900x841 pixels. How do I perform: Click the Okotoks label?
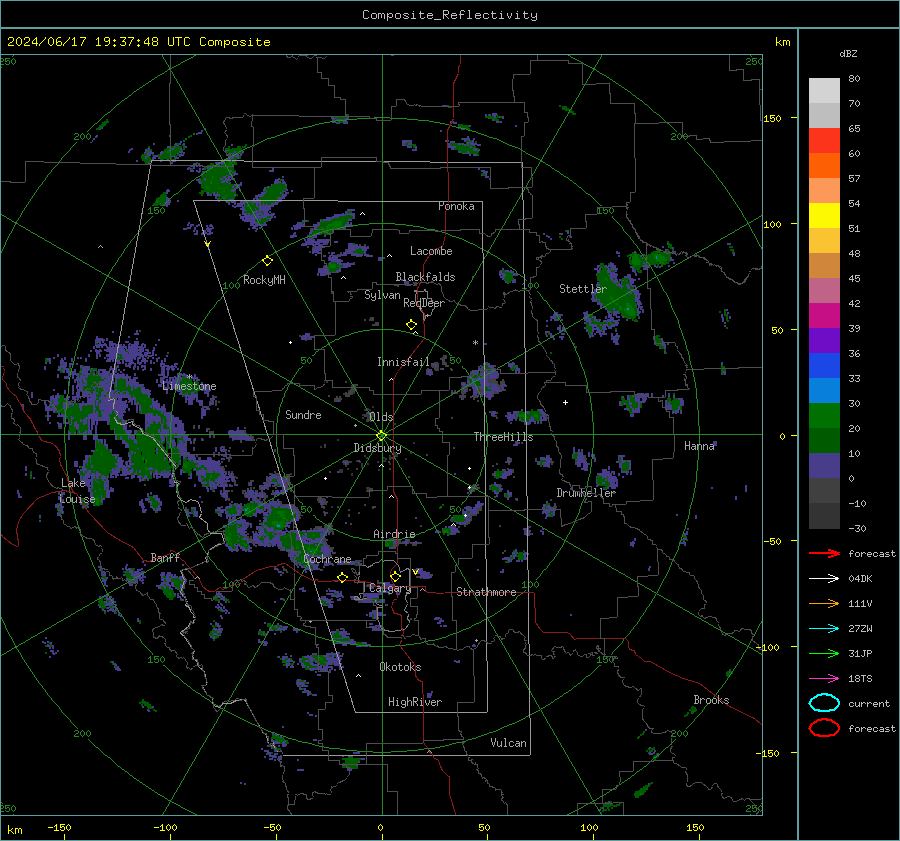tap(400, 667)
